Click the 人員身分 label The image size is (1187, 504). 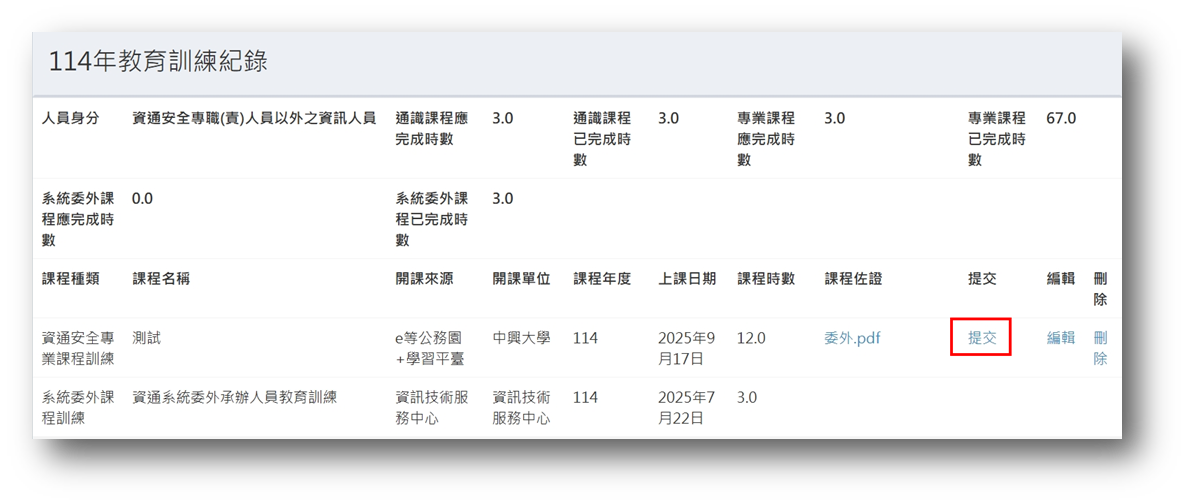click(70, 118)
